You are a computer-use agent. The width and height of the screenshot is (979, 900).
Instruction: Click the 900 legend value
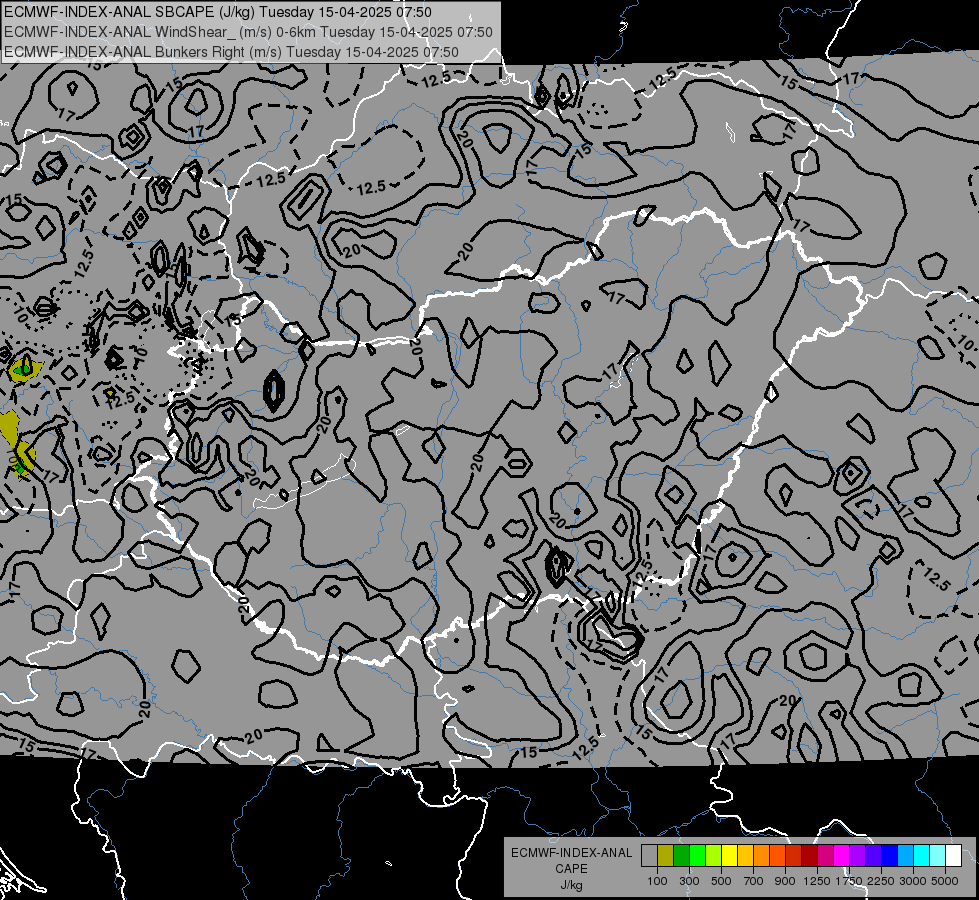pos(785,881)
